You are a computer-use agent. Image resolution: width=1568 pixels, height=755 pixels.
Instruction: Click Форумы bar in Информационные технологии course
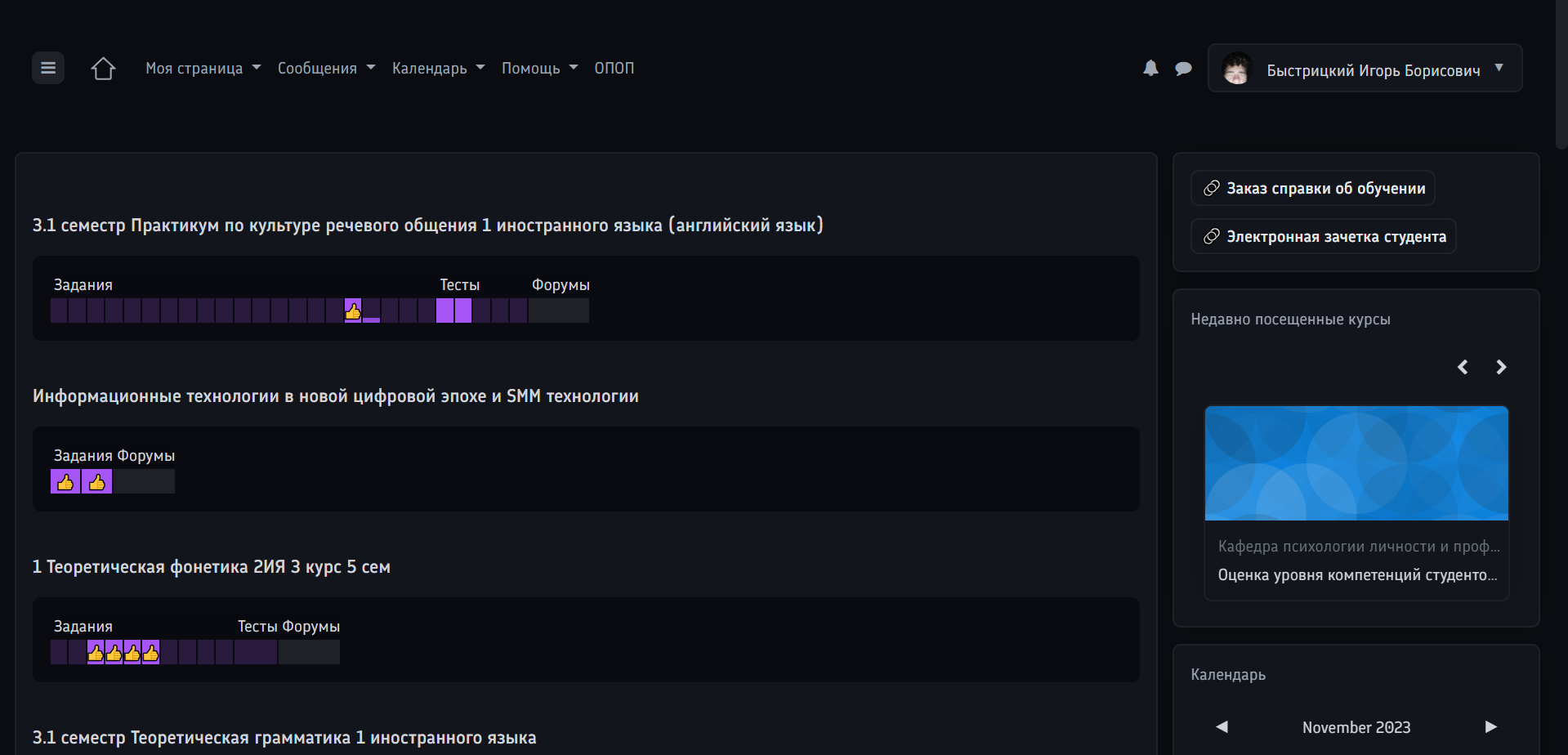[144, 481]
